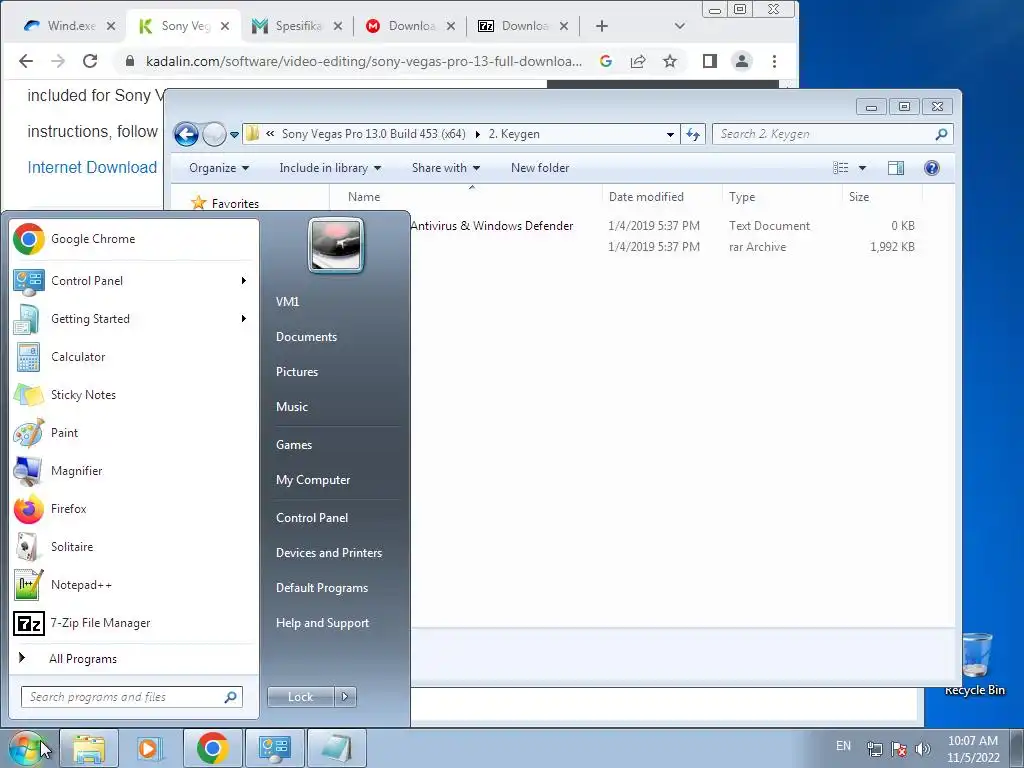Screen dimensions: 1024x768
Task: Refresh the Explorer folder view
Action: pos(692,135)
